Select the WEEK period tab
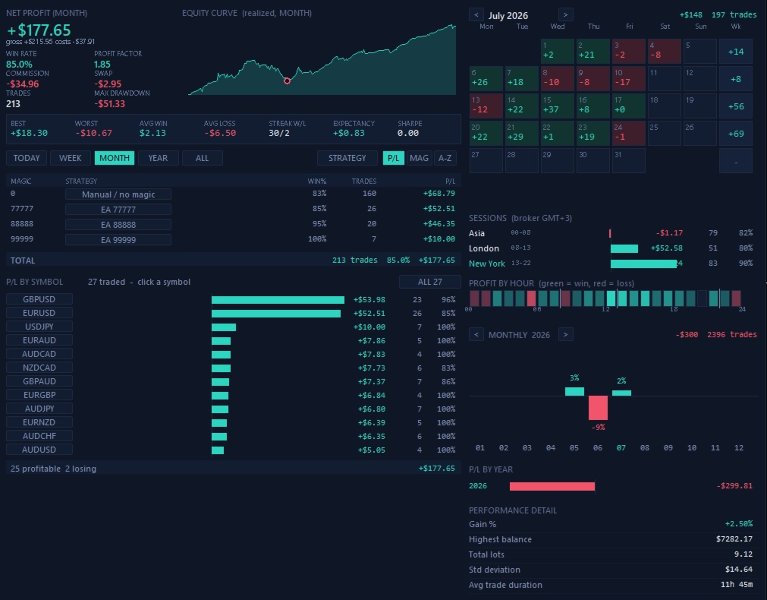The image size is (767, 600). [x=70, y=158]
